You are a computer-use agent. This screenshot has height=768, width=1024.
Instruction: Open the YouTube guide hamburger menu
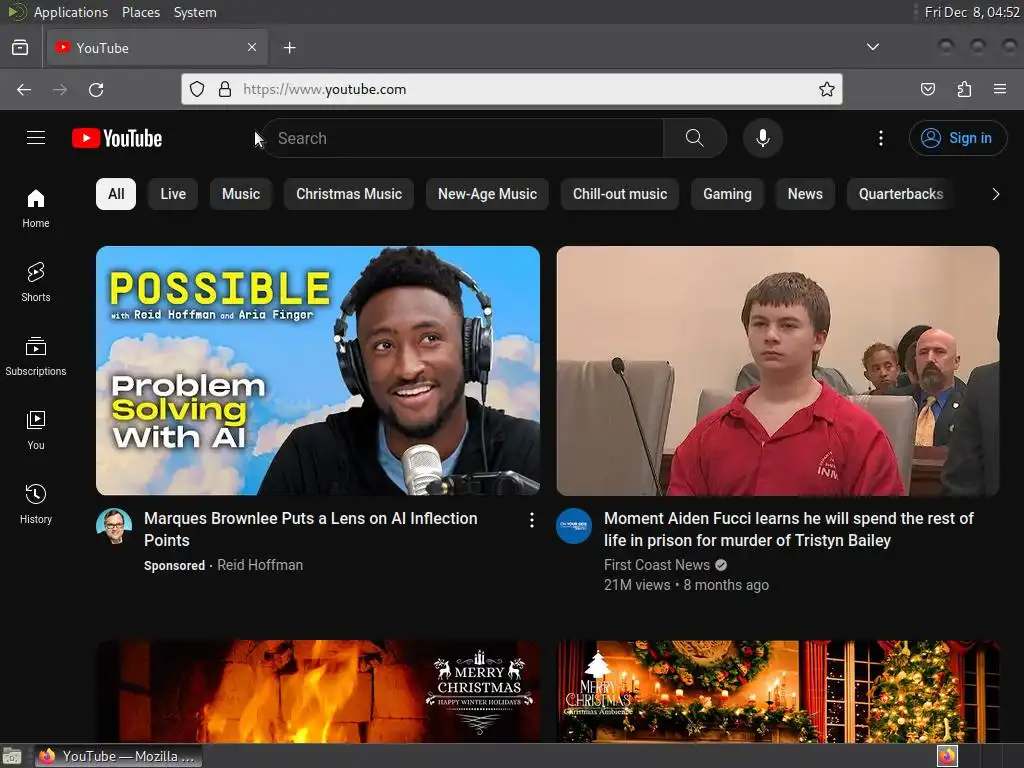point(36,138)
